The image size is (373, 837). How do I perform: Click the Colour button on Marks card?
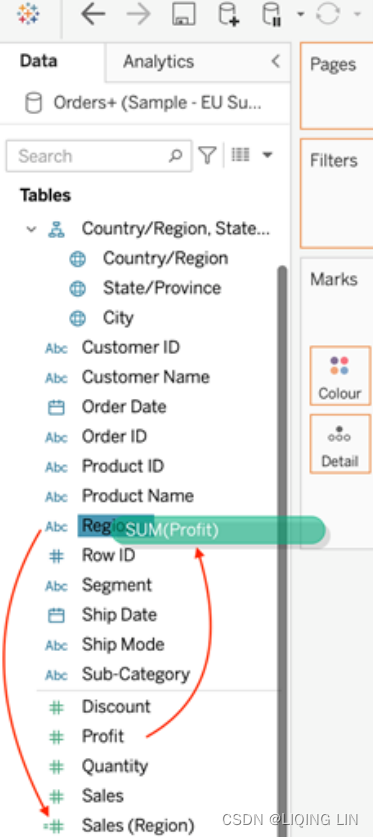point(340,376)
